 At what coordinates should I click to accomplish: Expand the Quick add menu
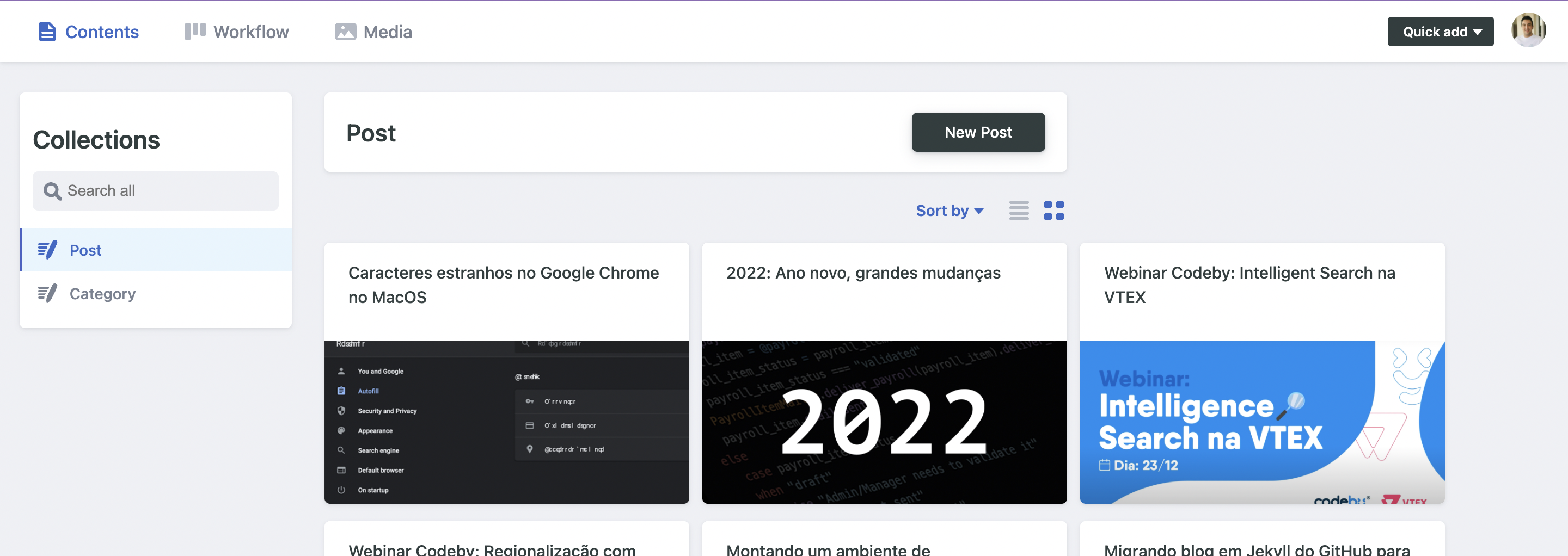1440,32
